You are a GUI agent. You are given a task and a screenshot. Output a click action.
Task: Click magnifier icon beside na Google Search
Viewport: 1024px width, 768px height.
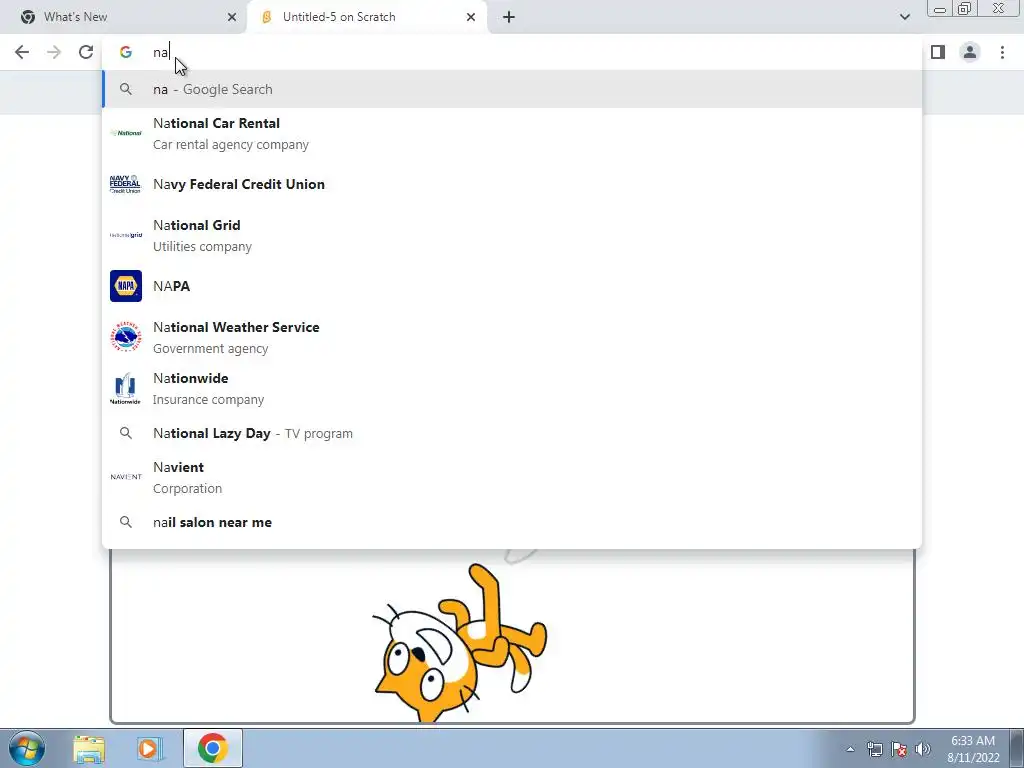tap(126, 89)
